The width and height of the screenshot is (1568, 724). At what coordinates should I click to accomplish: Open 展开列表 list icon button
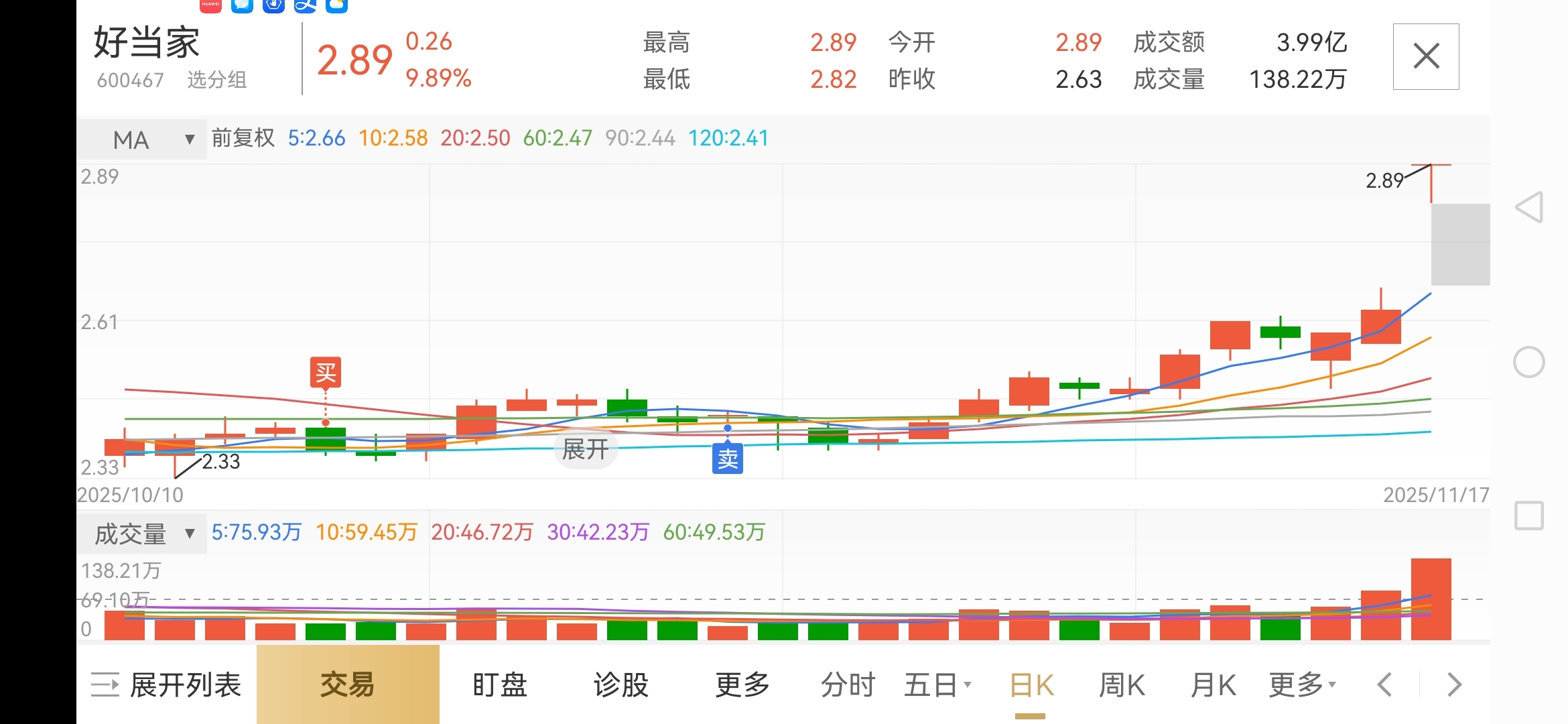[166, 685]
